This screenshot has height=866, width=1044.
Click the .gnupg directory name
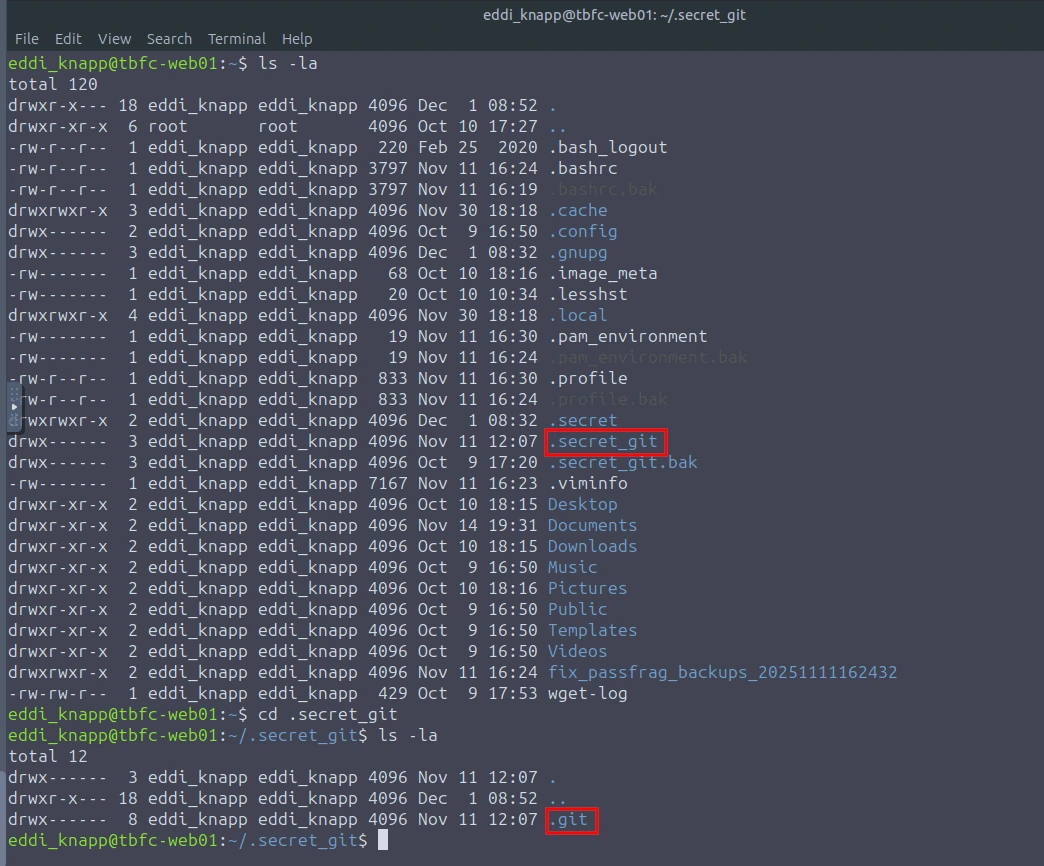[578, 252]
